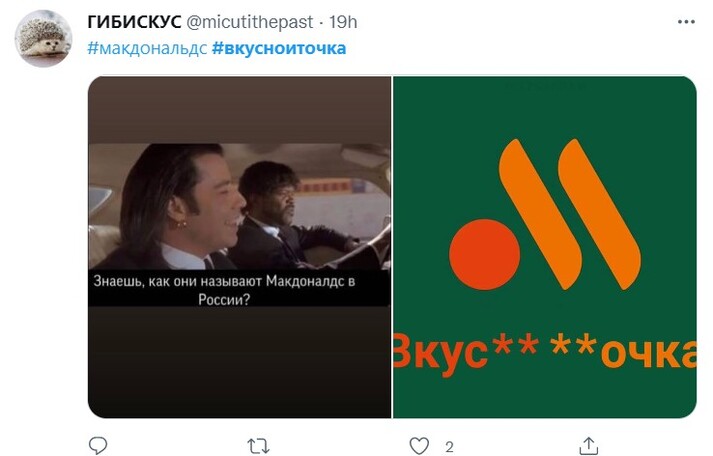Click the reply speech bubble icon
The image size is (713, 456).
click(x=98, y=446)
